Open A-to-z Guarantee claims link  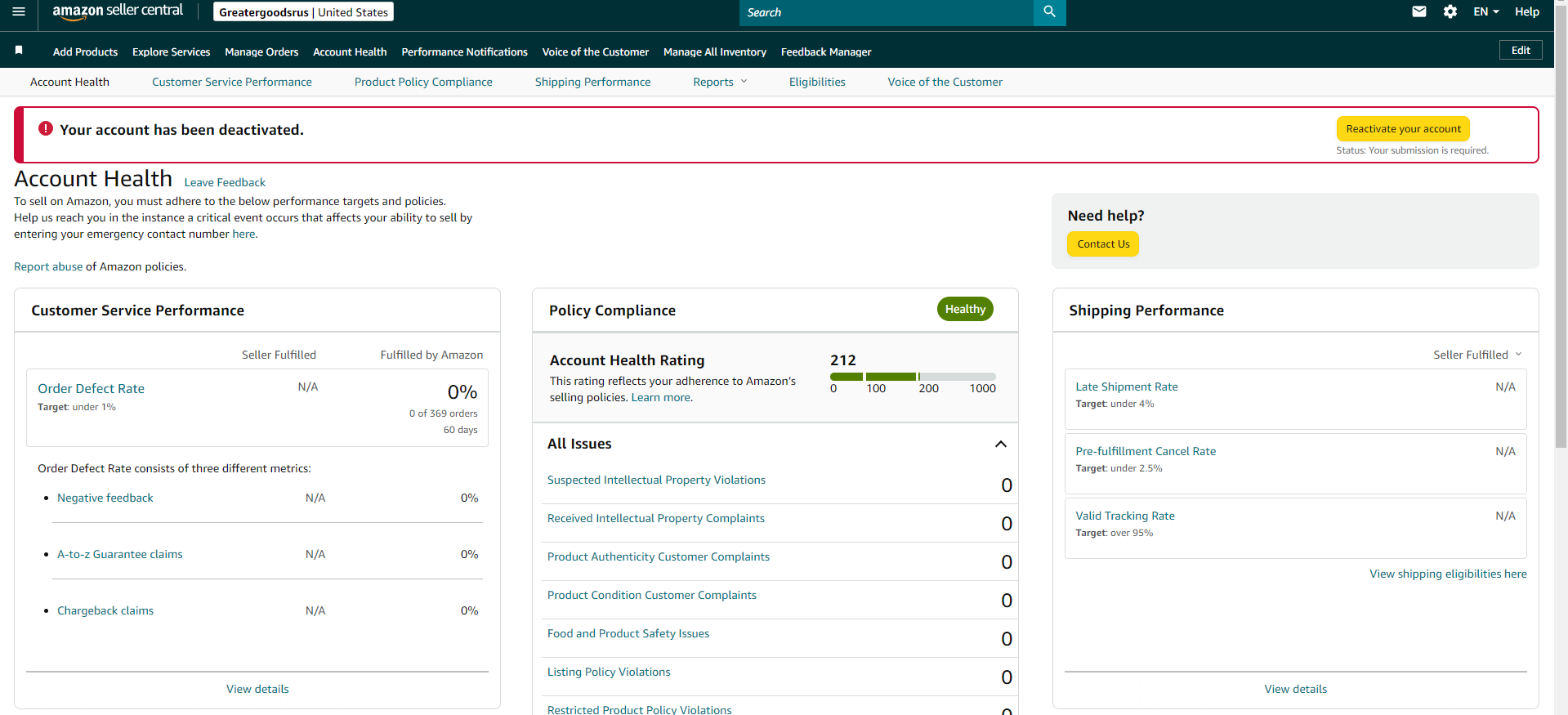click(x=120, y=554)
